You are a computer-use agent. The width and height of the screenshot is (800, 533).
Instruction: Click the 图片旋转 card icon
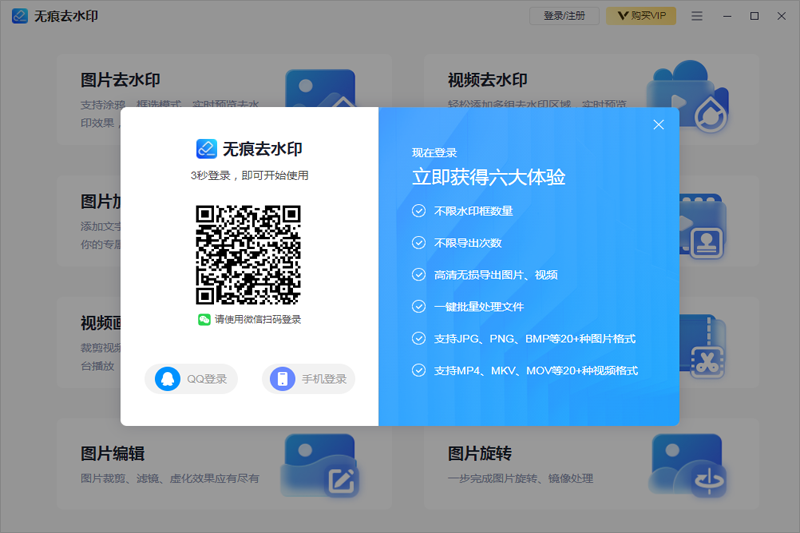coord(686,466)
